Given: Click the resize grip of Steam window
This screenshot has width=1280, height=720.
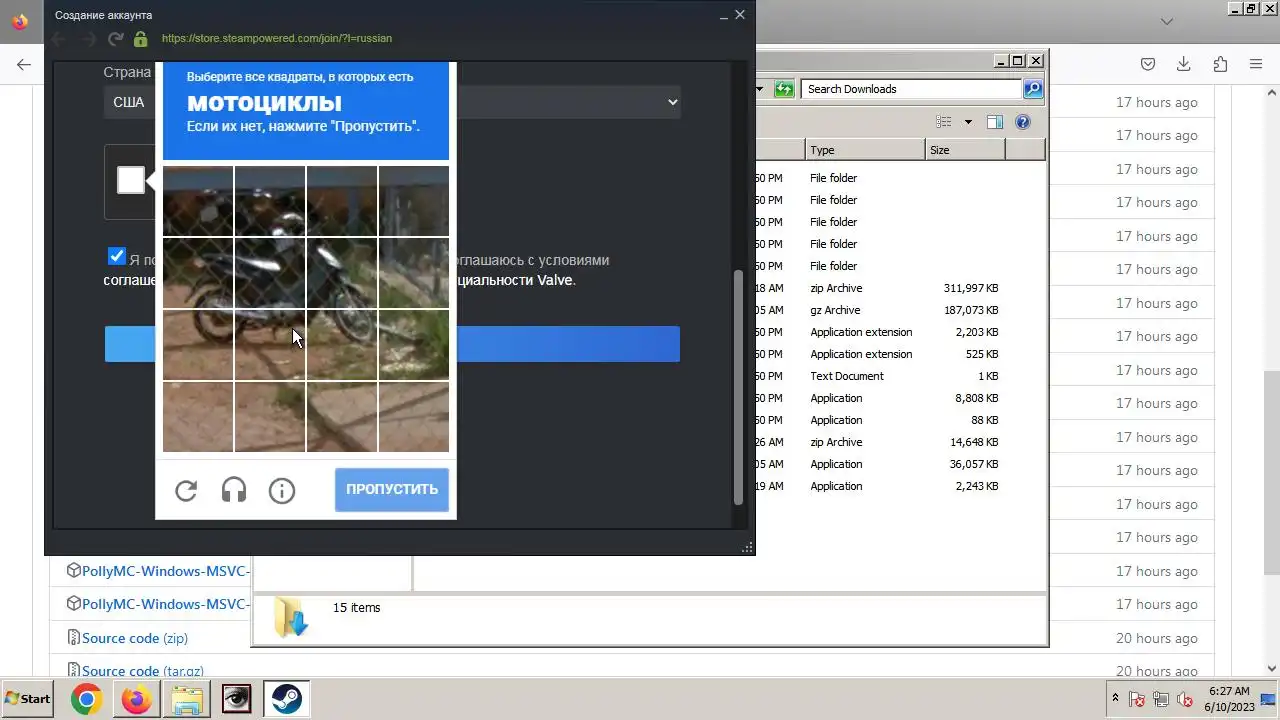Looking at the screenshot, I should tap(747, 547).
